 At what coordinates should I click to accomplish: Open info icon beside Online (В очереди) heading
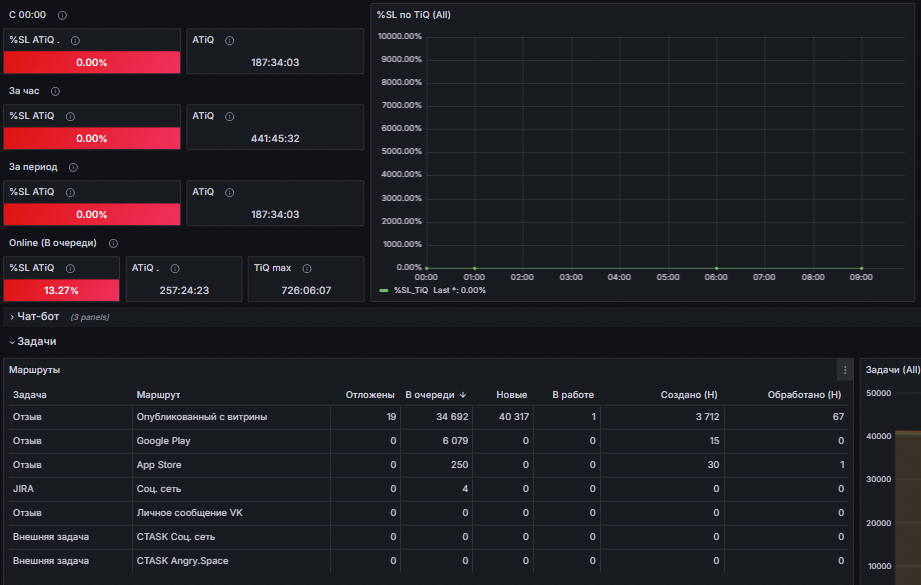pyautogui.click(x=113, y=243)
